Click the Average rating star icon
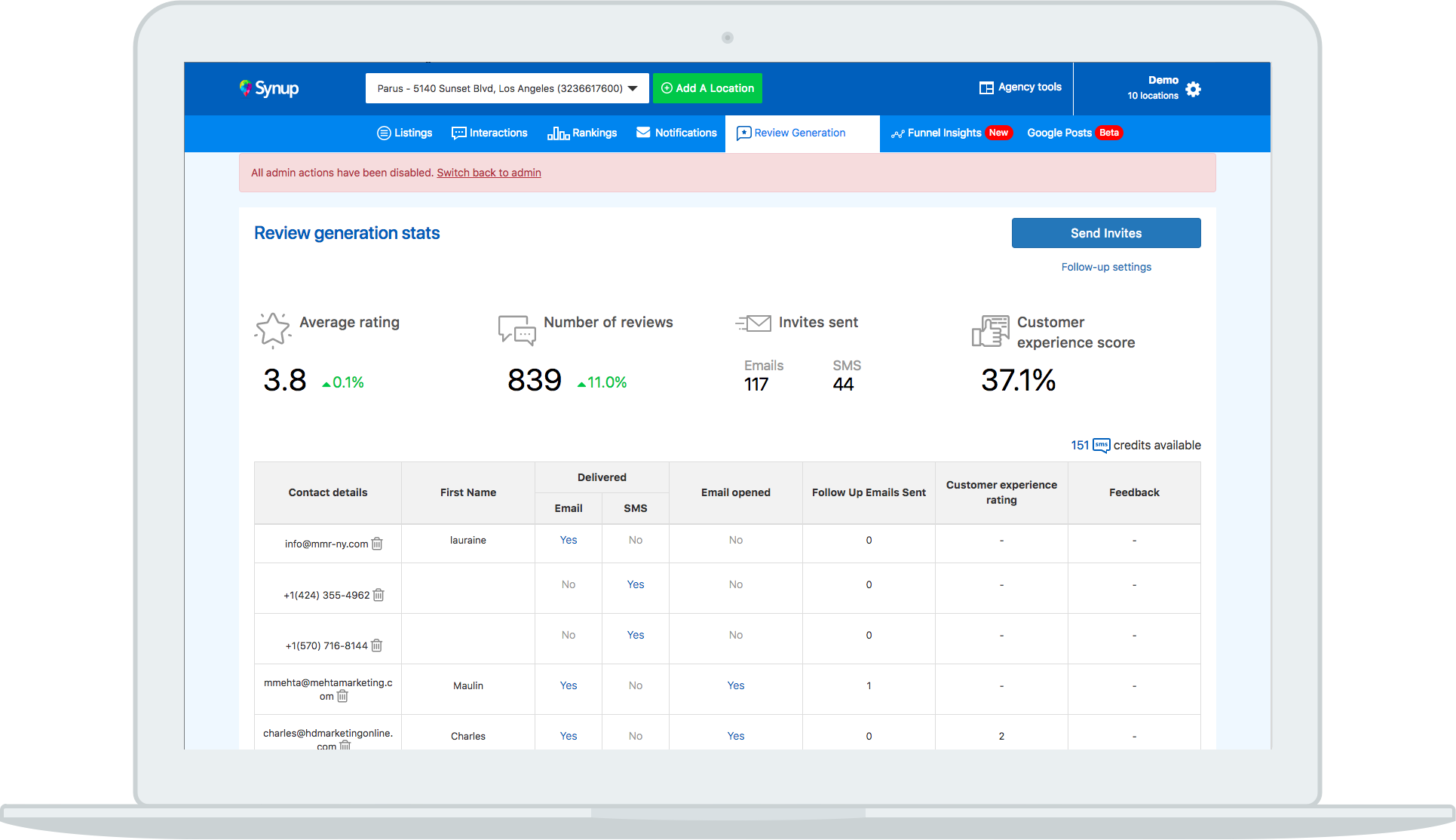The image size is (1456, 840). [x=272, y=330]
